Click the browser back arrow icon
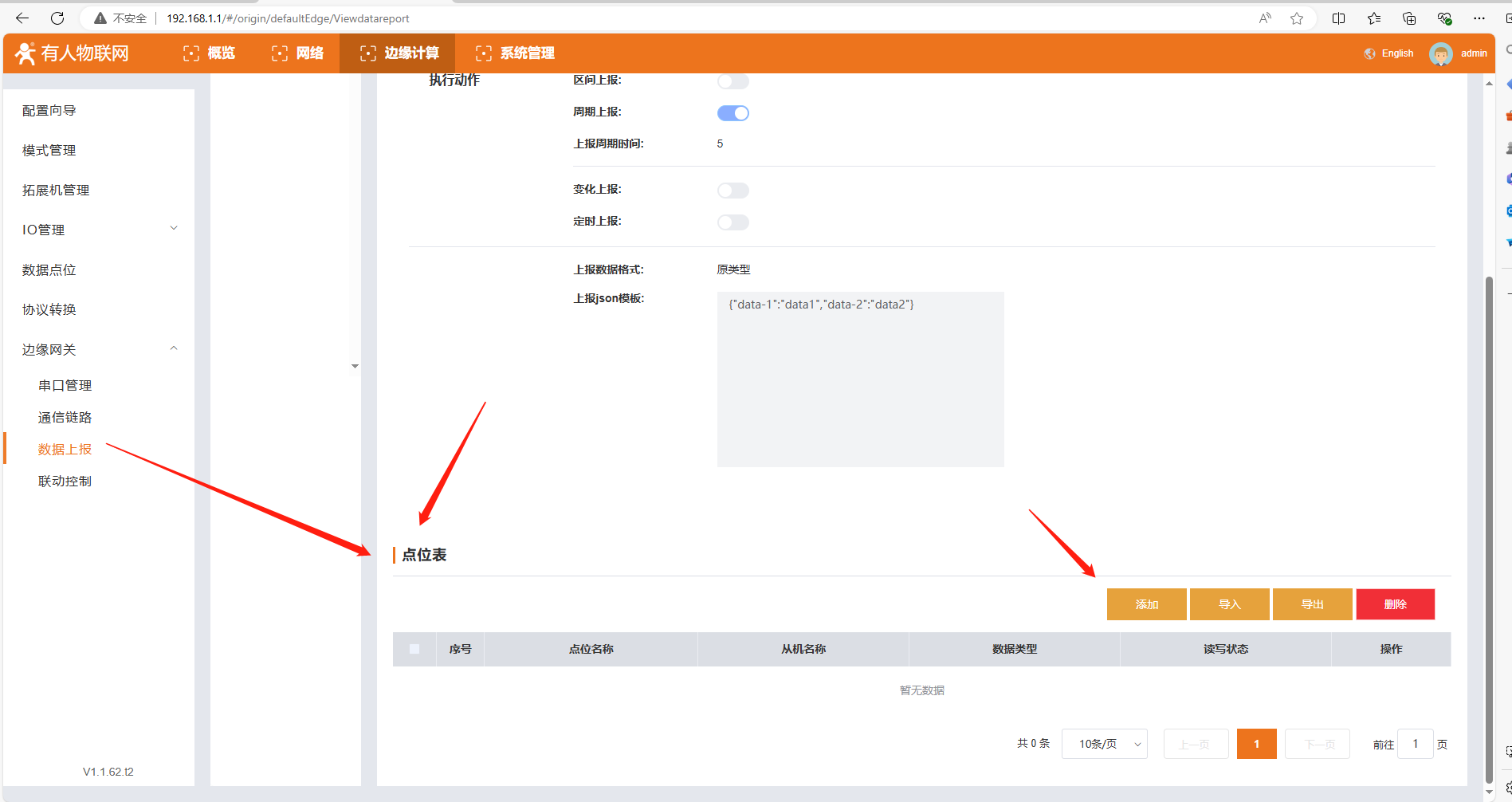Screen dimensions: 1512x802 (22, 18)
